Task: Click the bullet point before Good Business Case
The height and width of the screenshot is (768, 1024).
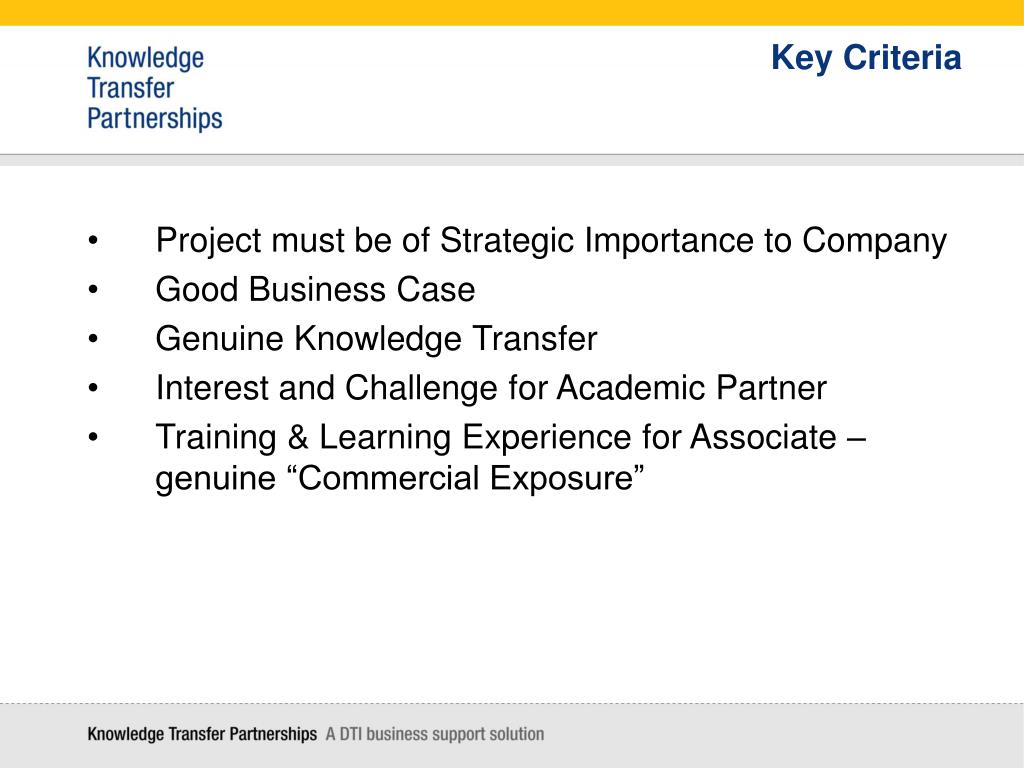Action: 93,289
